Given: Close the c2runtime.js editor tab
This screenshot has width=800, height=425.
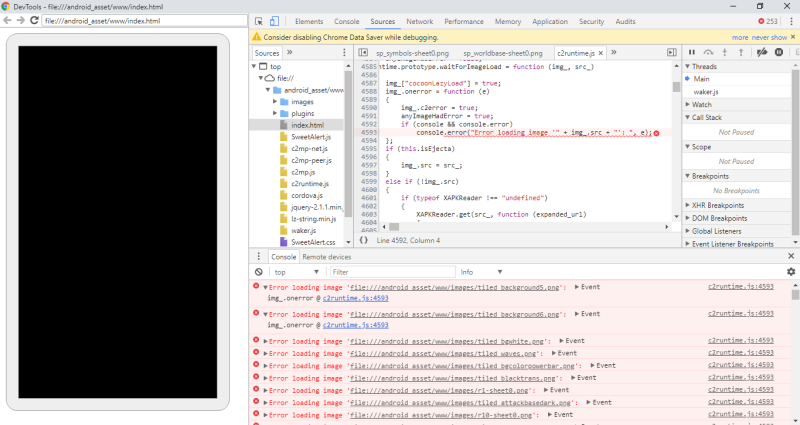Looking at the screenshot, I should pyautogui.click(x=601, y=53).
